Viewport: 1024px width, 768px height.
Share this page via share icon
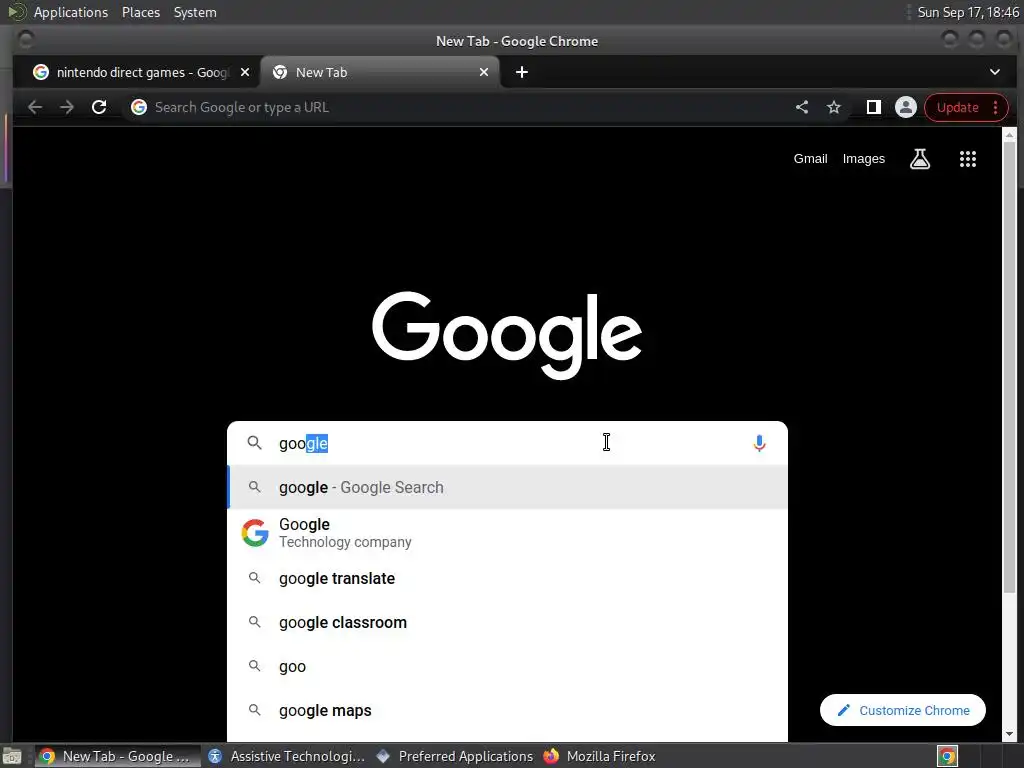tap(802, 107)
